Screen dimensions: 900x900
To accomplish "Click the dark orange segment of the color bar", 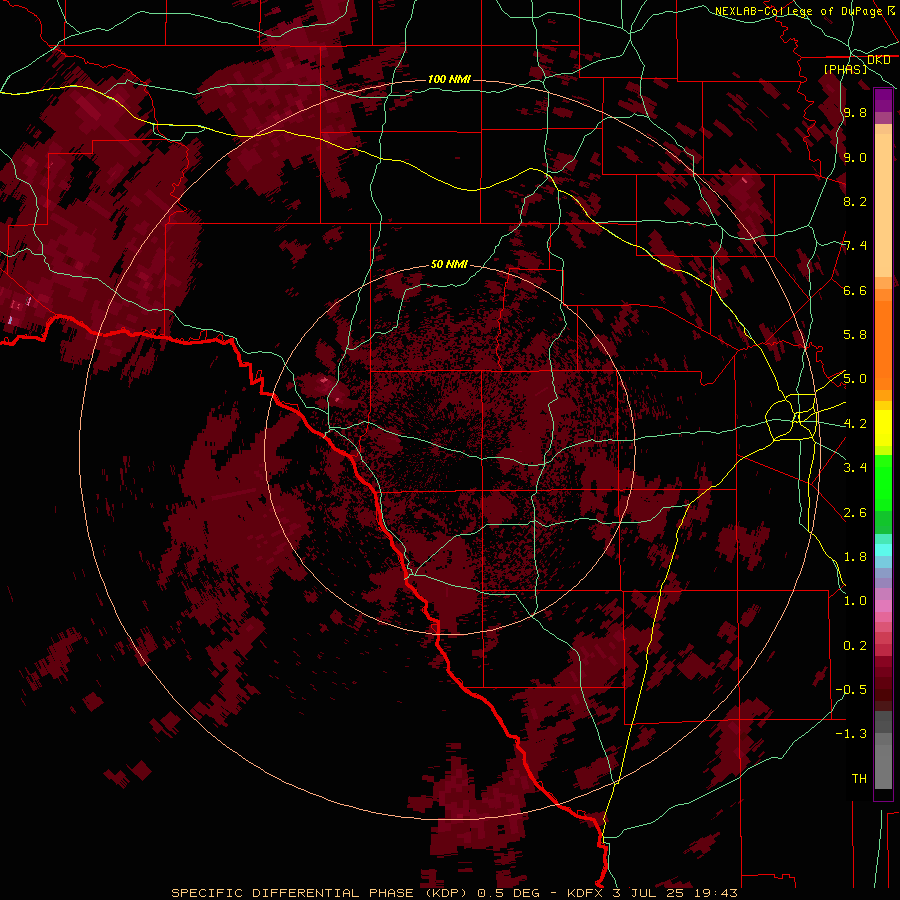I will [x=883, y=345].
